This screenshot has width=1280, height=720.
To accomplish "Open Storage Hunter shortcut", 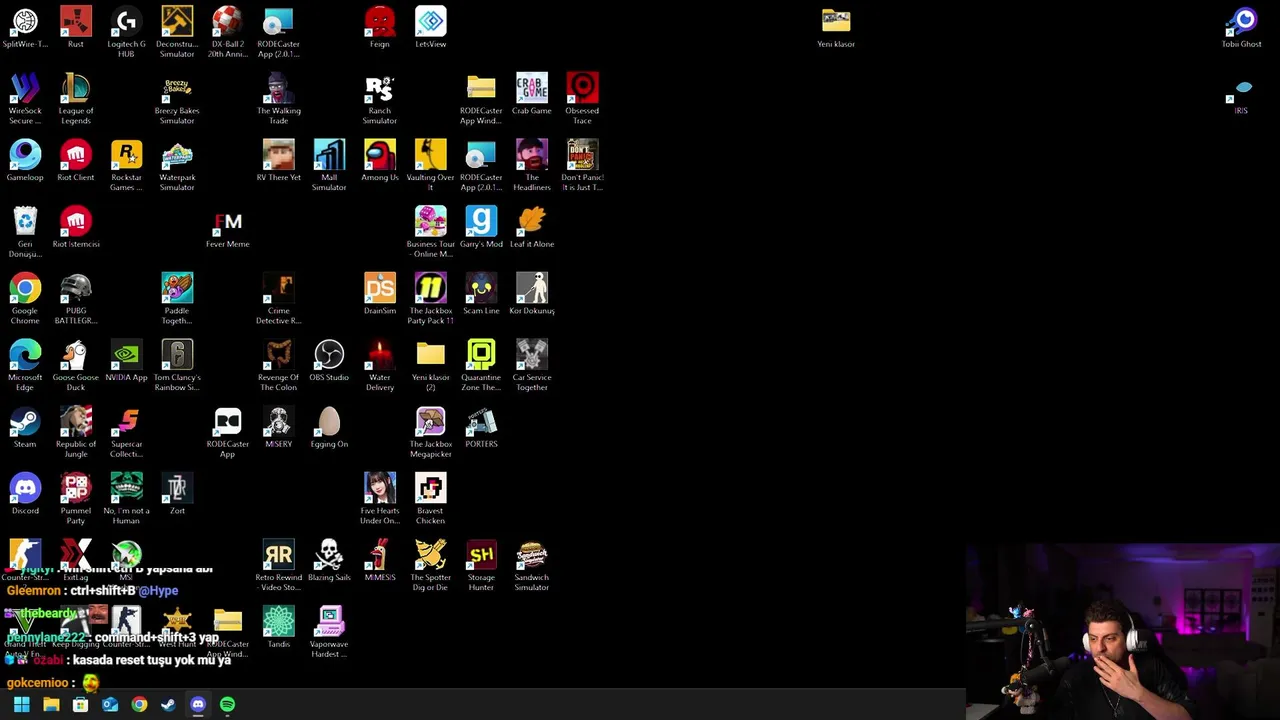I will [481, 565].
